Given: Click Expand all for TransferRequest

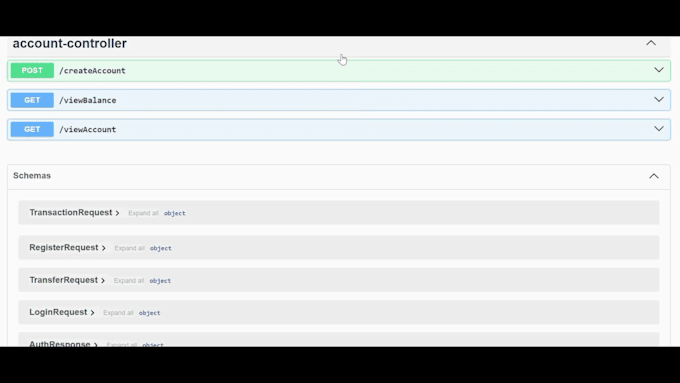Looking at the screenshot, I should (x=129, y=281).
